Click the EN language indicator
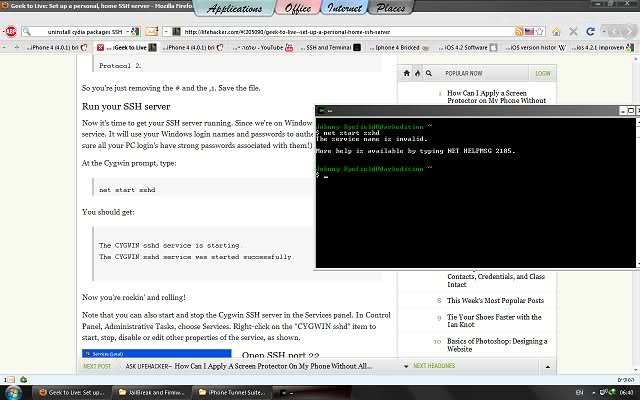The image size is (640, 400). tap(579, 393)
